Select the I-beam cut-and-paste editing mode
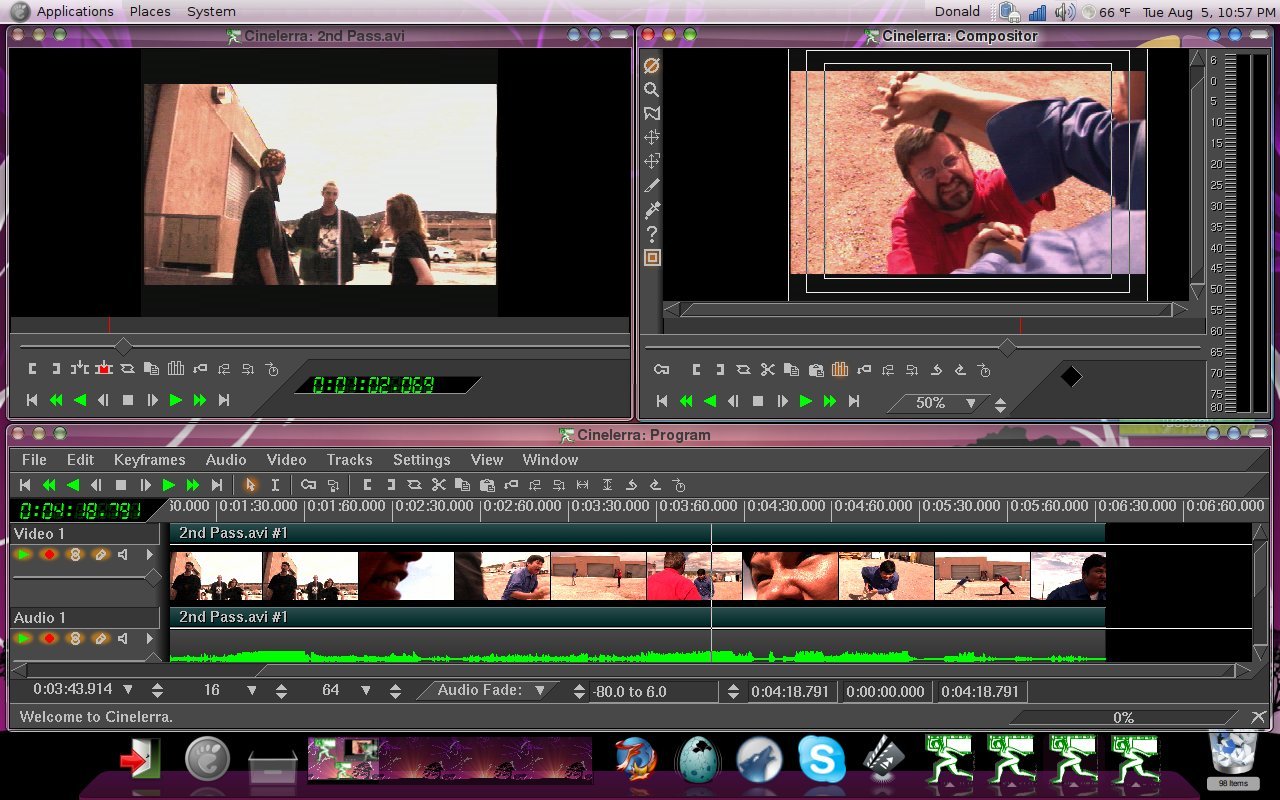1280x800 pixels. (275, 485)
